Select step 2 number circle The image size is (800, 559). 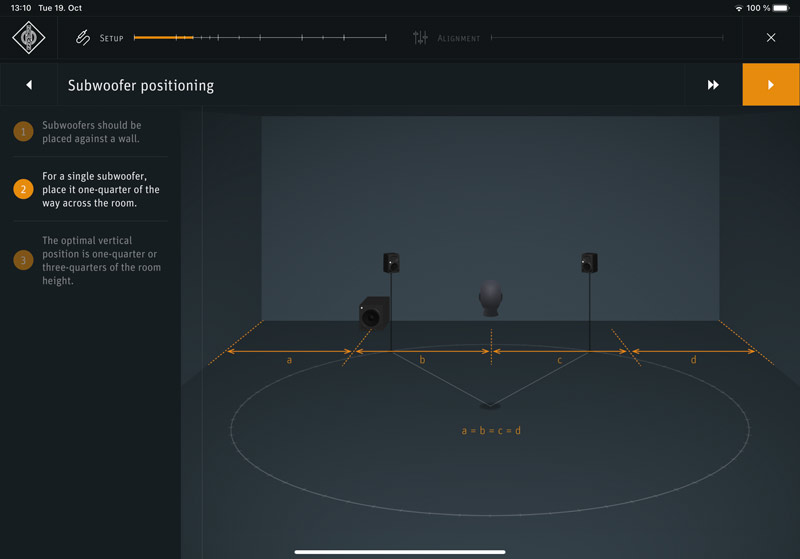coord(23,189)
